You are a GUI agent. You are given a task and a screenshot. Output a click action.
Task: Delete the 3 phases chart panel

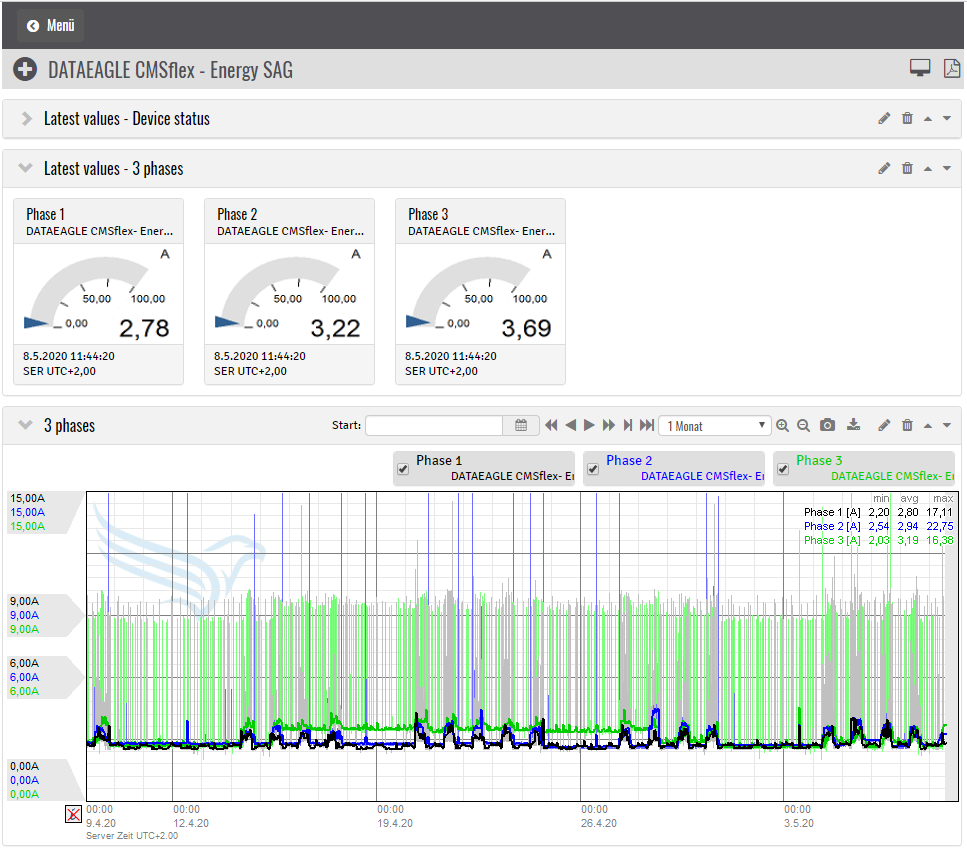click(x=907, y=425)
